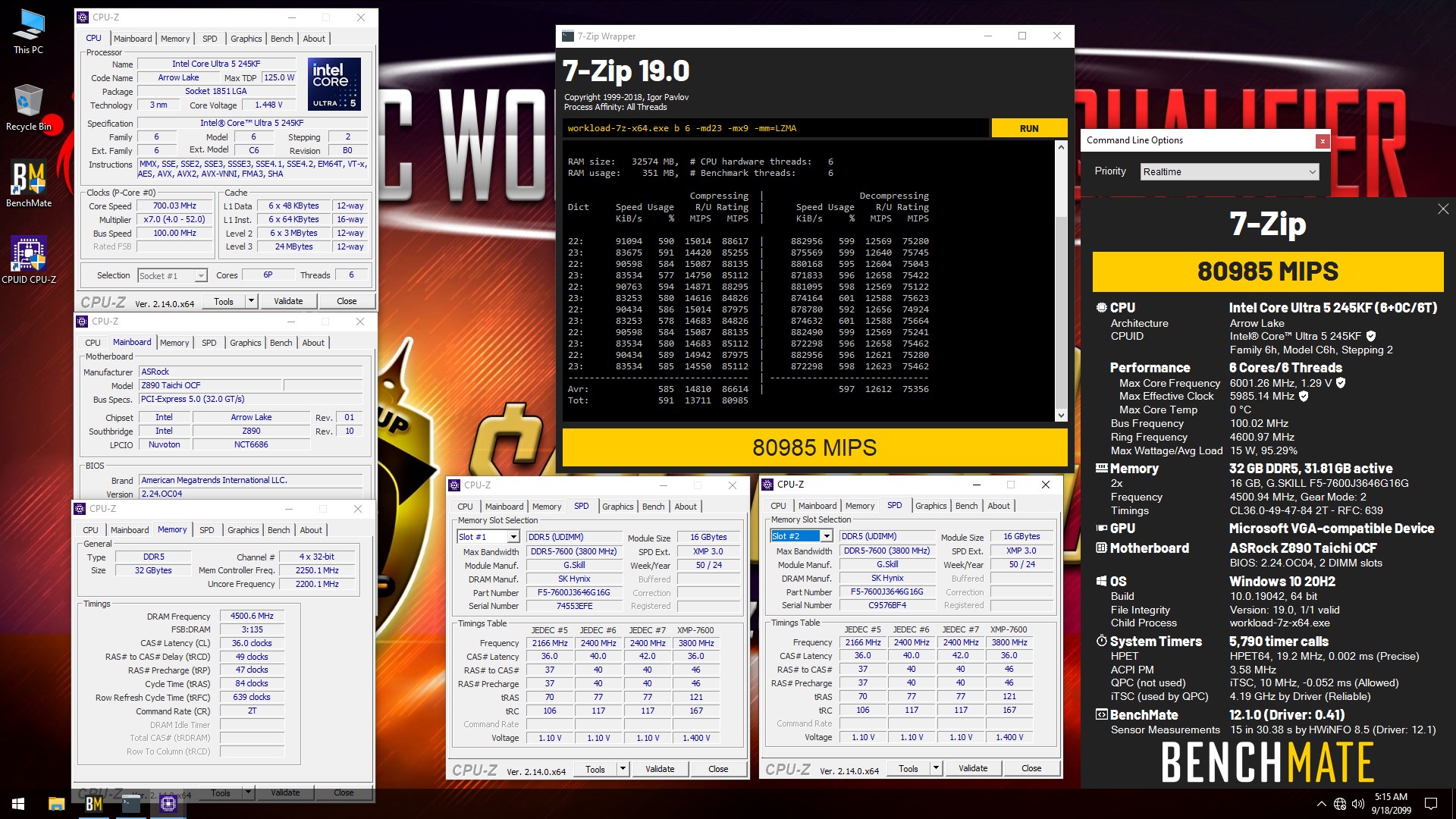The image size is (1456, 819).
Task: Switch to Mainboard tab in top CPU-Z
Action: pos(133,39)
